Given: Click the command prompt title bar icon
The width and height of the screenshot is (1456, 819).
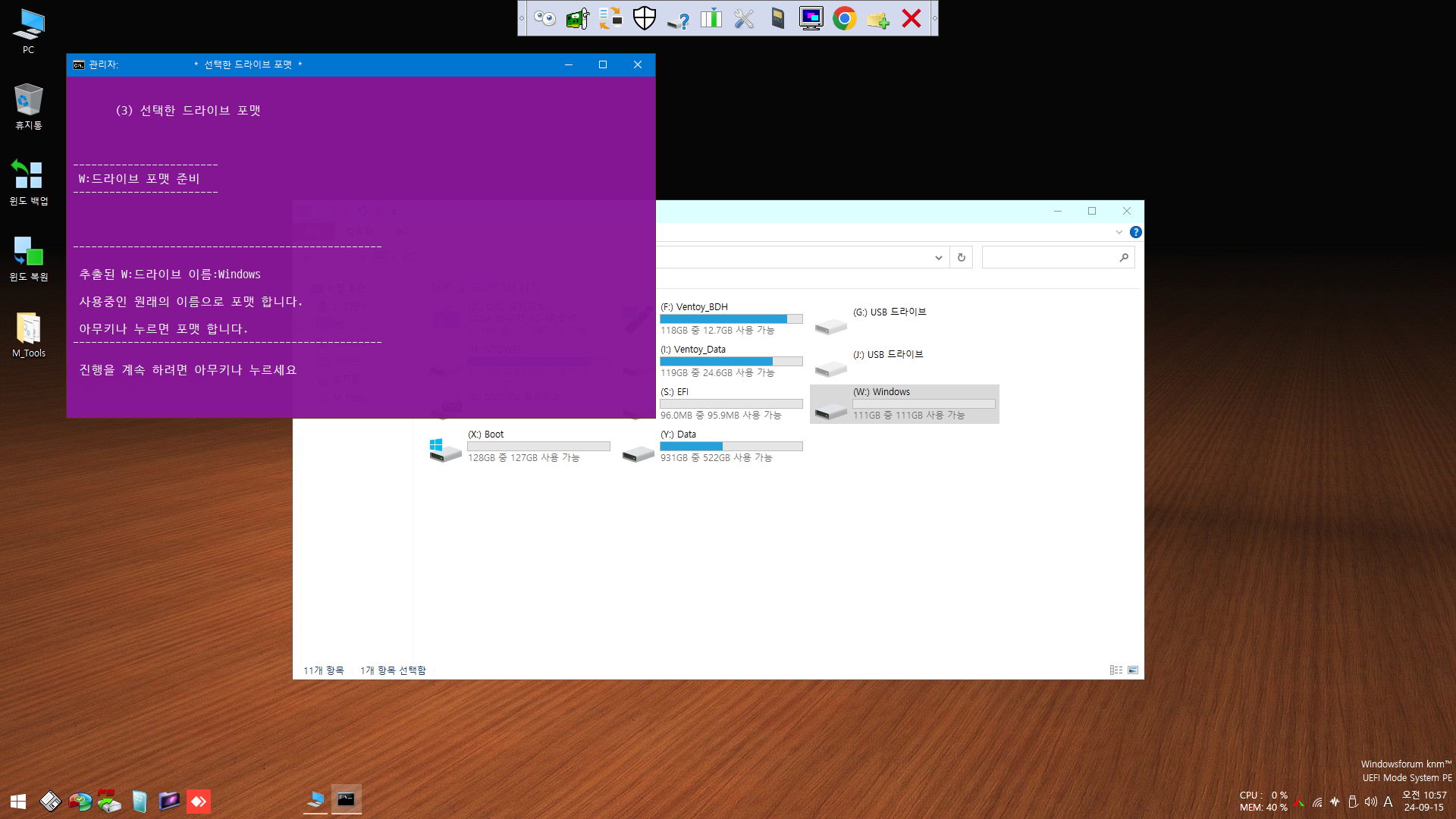Looking at the screenshot, I should point(79,64).
